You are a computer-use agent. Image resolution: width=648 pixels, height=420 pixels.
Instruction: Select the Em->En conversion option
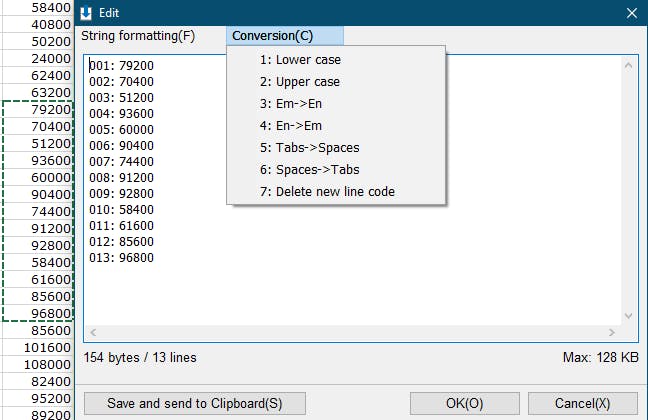[291, 104]
